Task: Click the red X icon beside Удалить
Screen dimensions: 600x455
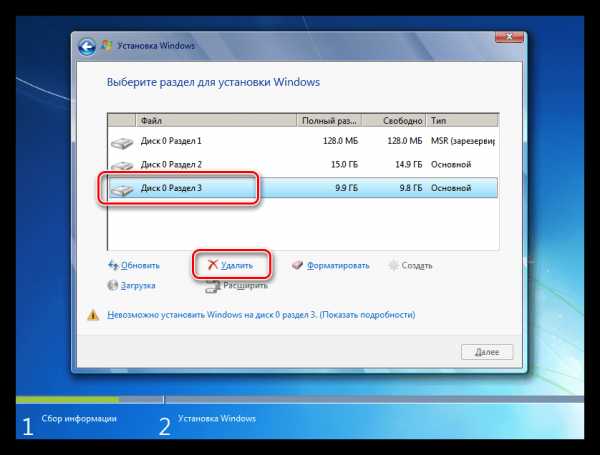Action: coord(213,265)
